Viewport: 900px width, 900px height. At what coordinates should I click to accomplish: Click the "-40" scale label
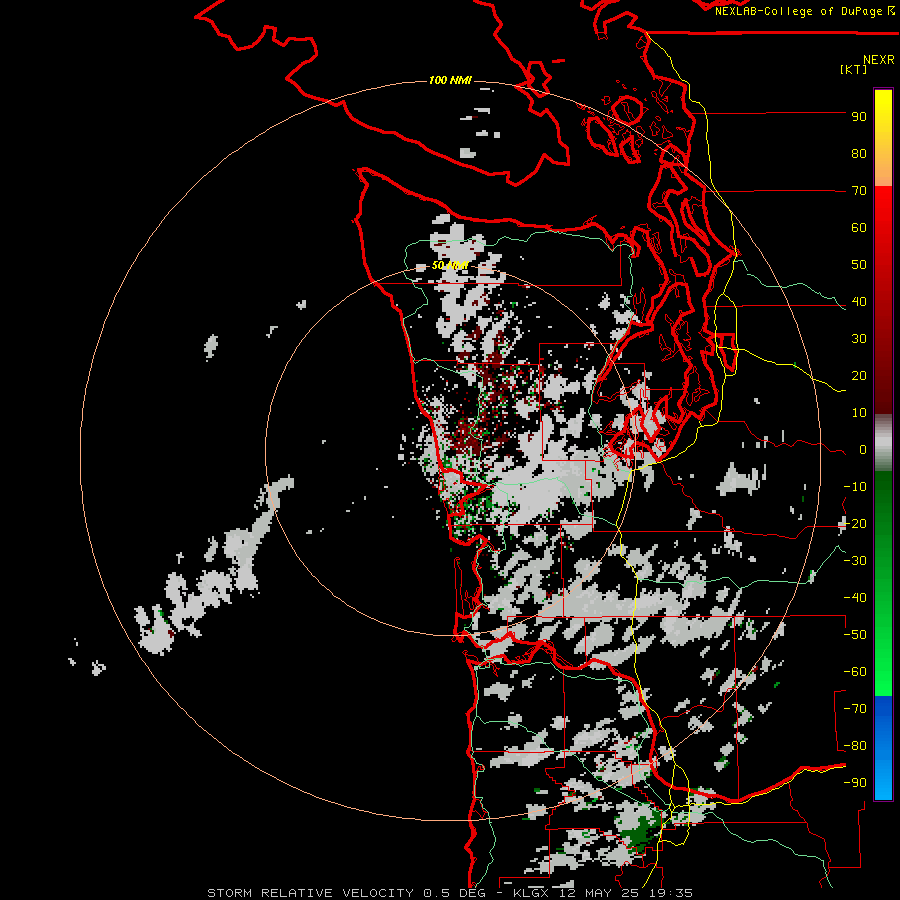pyautogui.click(x=855, y=598)
